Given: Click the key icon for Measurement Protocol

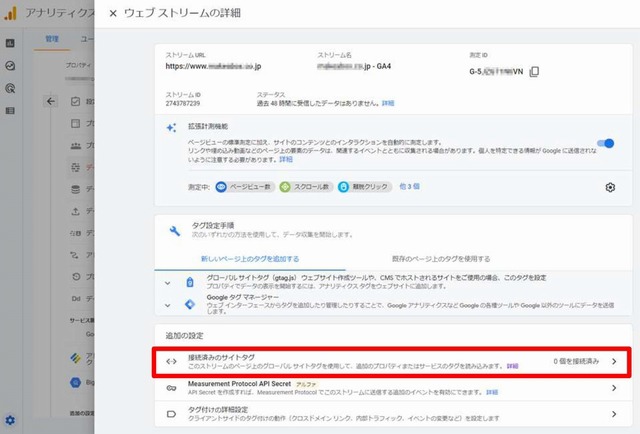Looking at the screenshot, I should (171, 388).
